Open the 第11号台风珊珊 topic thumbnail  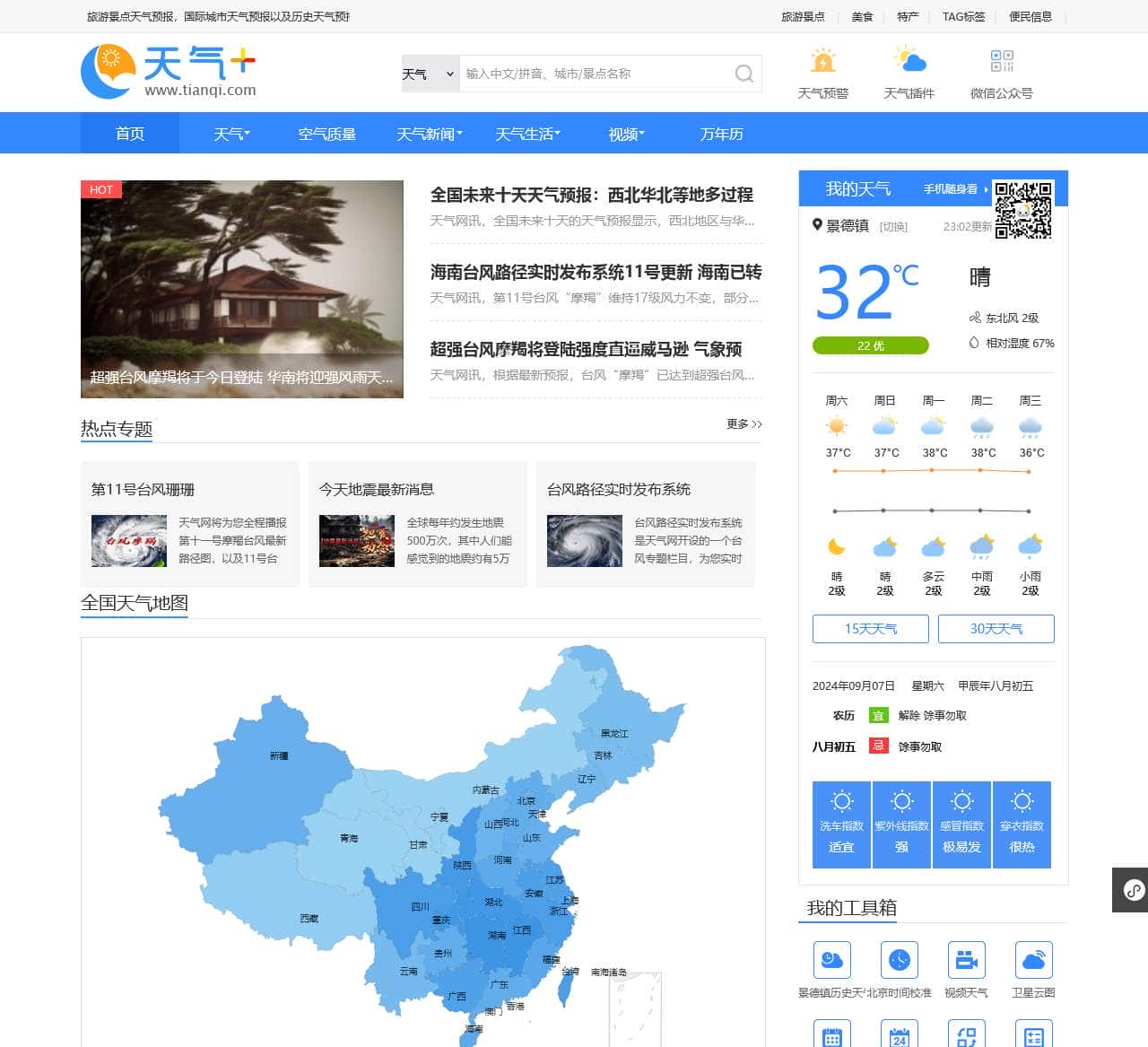(129, 541)
